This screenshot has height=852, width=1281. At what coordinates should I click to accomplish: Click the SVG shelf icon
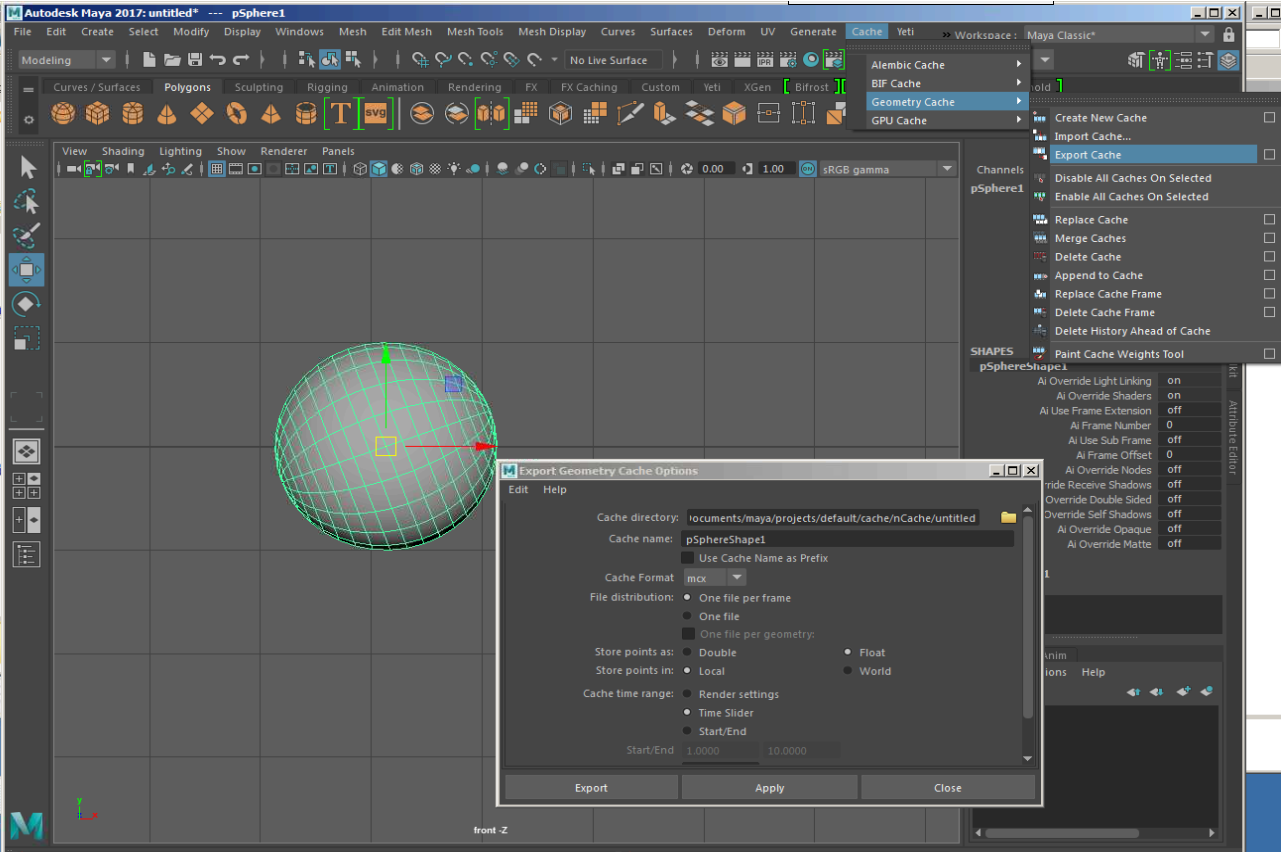tap(375, 114)
